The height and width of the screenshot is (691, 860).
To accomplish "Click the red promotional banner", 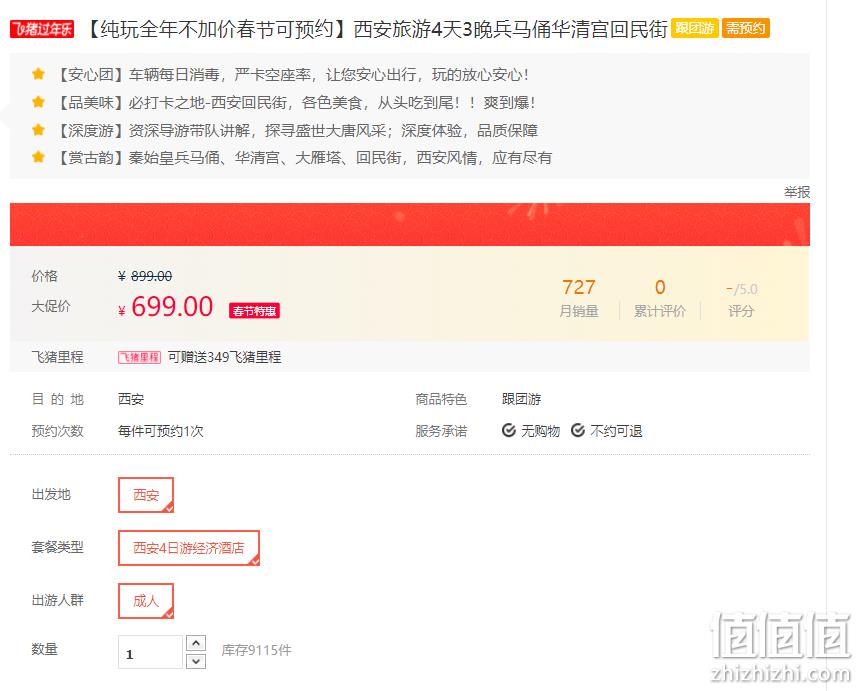I will (x=410, y=224).
